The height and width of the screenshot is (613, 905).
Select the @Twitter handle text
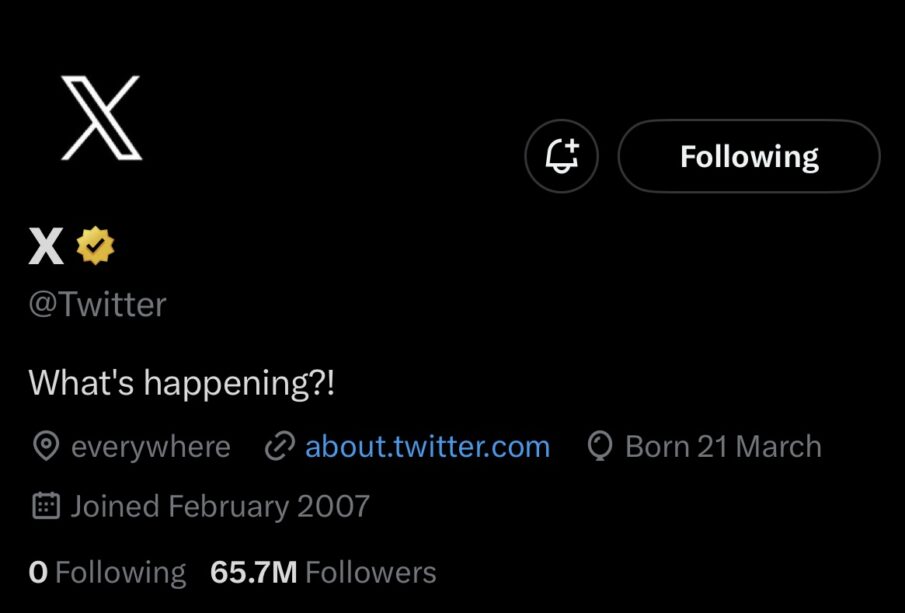pos(97,304)
